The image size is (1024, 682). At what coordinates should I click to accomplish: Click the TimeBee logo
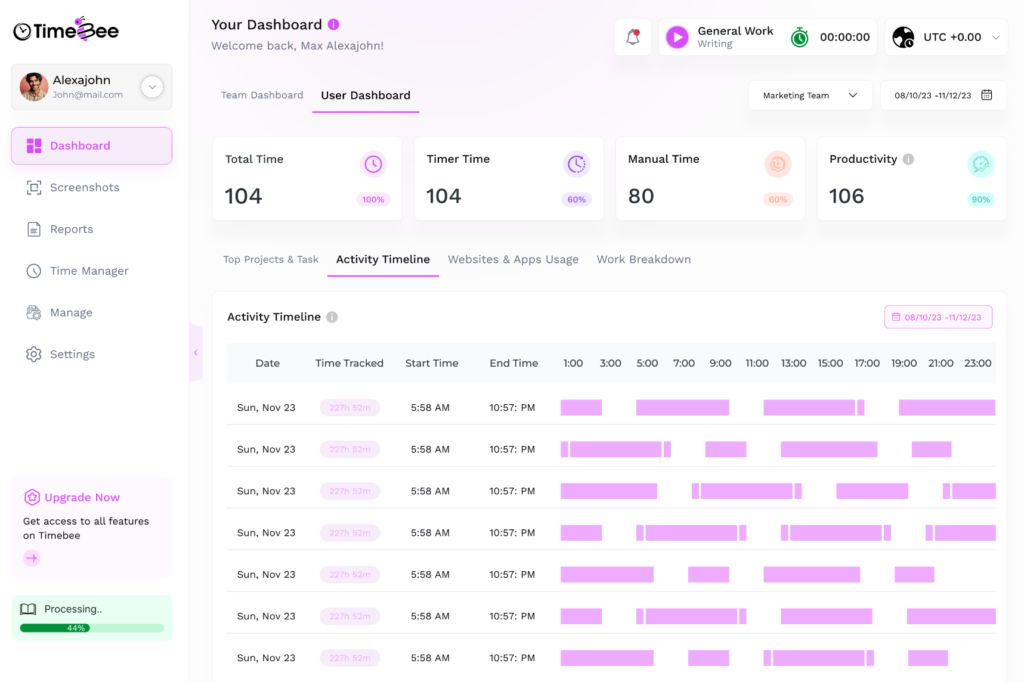66,30
